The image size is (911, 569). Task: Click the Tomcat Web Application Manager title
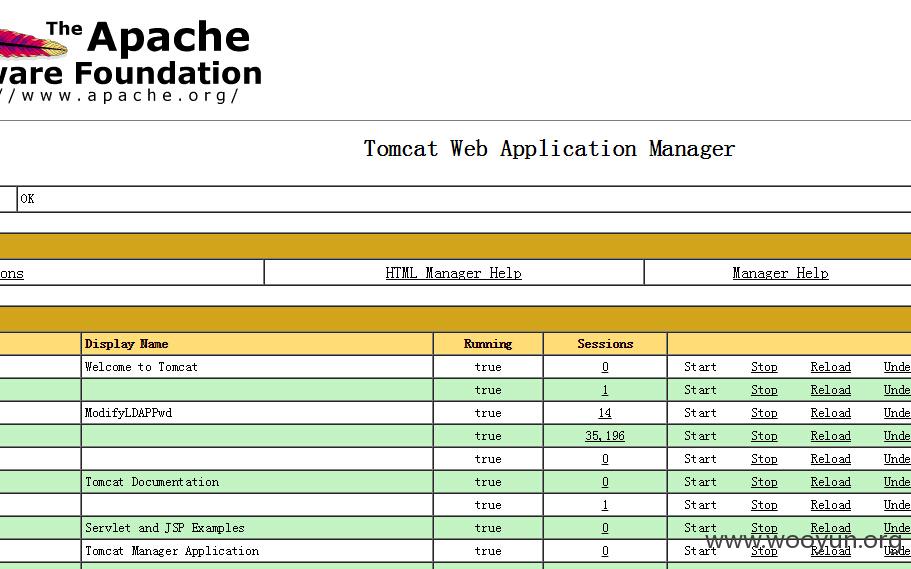click(550, 149)
